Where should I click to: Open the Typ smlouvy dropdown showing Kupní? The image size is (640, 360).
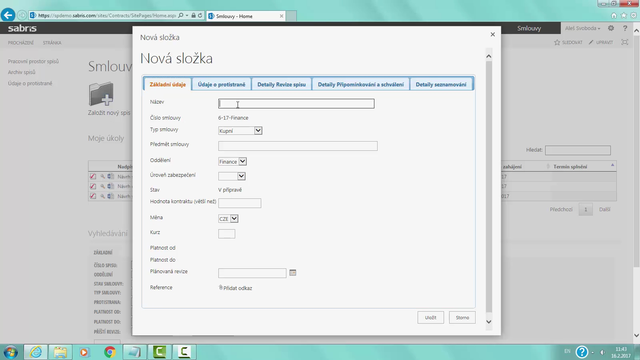pos(240,131)
